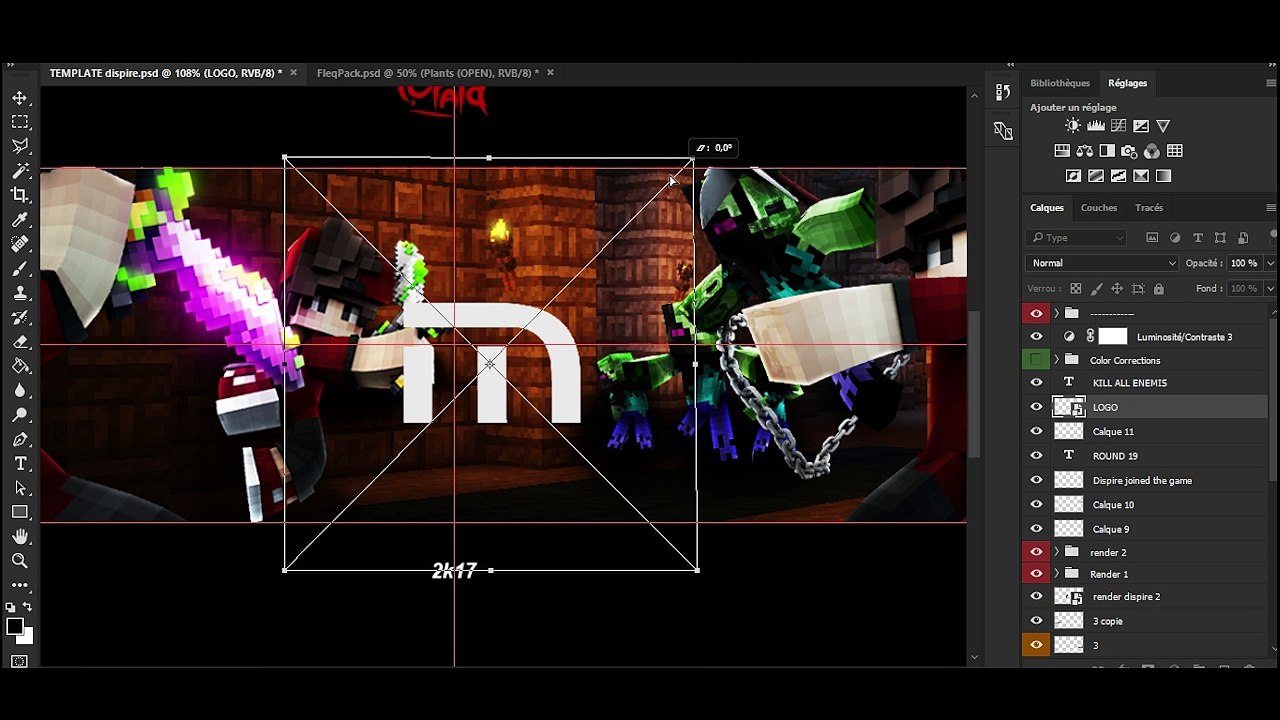Select the Blur tool
The height and width of the screenshot is (720, 1280).
[20, 391]
